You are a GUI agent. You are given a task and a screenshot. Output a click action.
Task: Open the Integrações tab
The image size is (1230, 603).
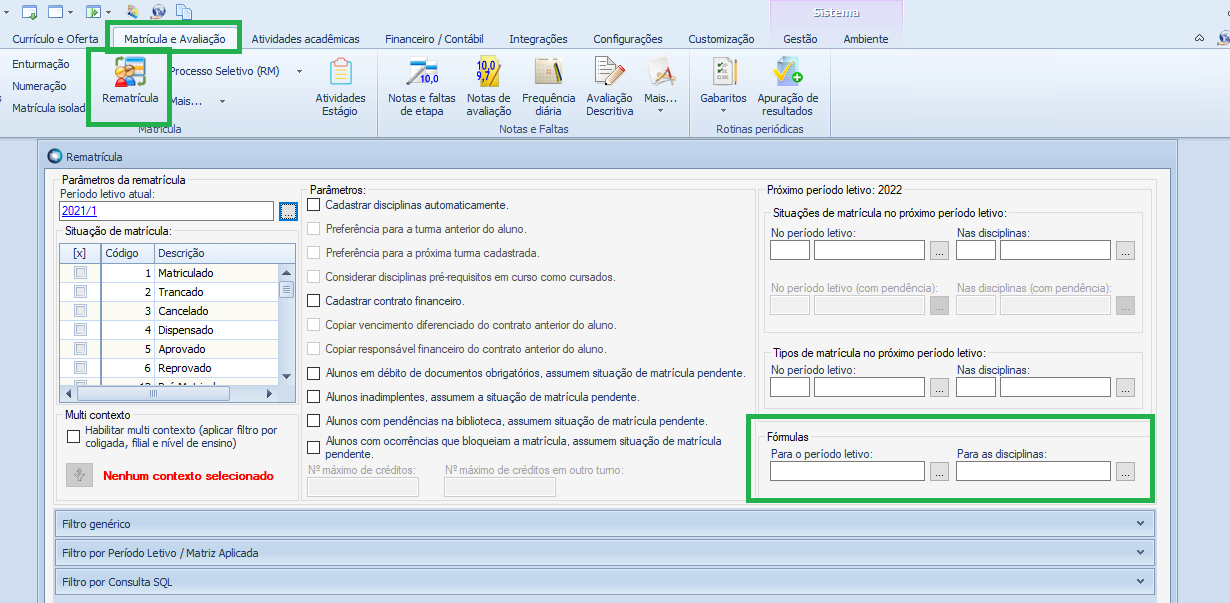pyautogui.click(x=538, y=39)
